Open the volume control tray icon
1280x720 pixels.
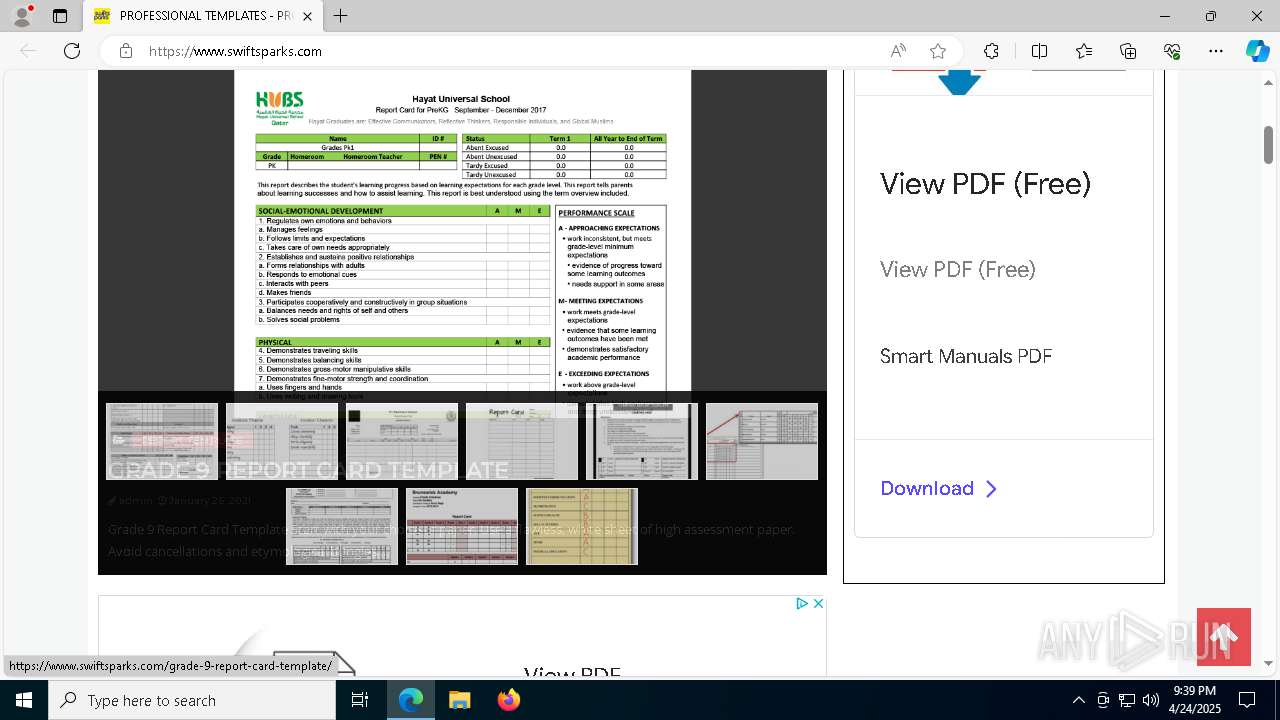click(x=1151, y=700)
